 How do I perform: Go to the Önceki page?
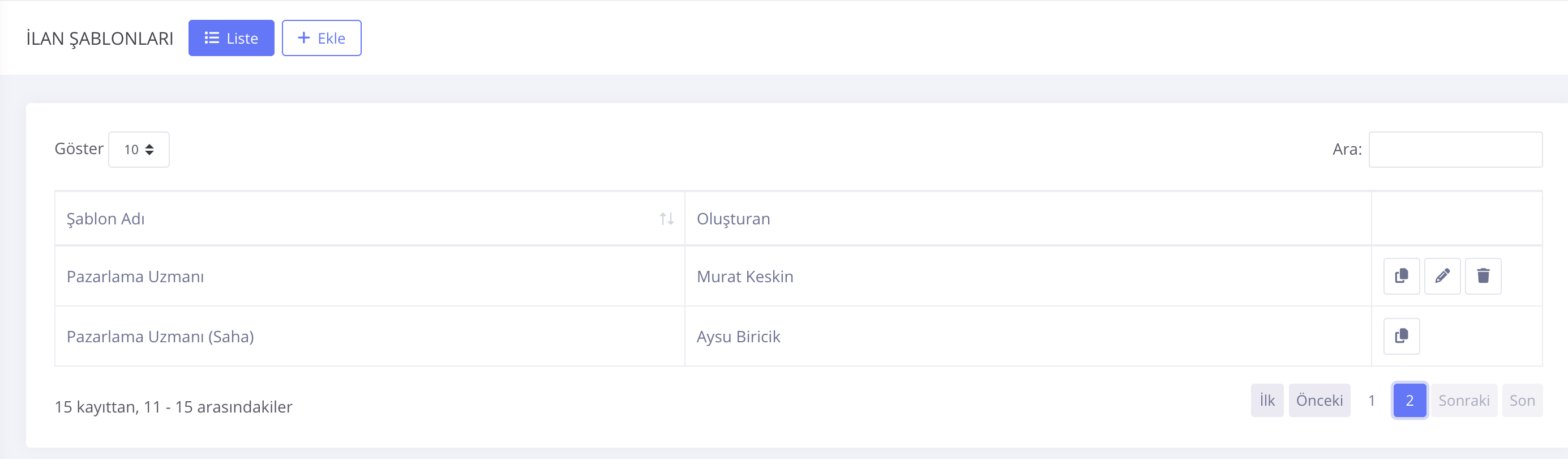point(1319,401)
